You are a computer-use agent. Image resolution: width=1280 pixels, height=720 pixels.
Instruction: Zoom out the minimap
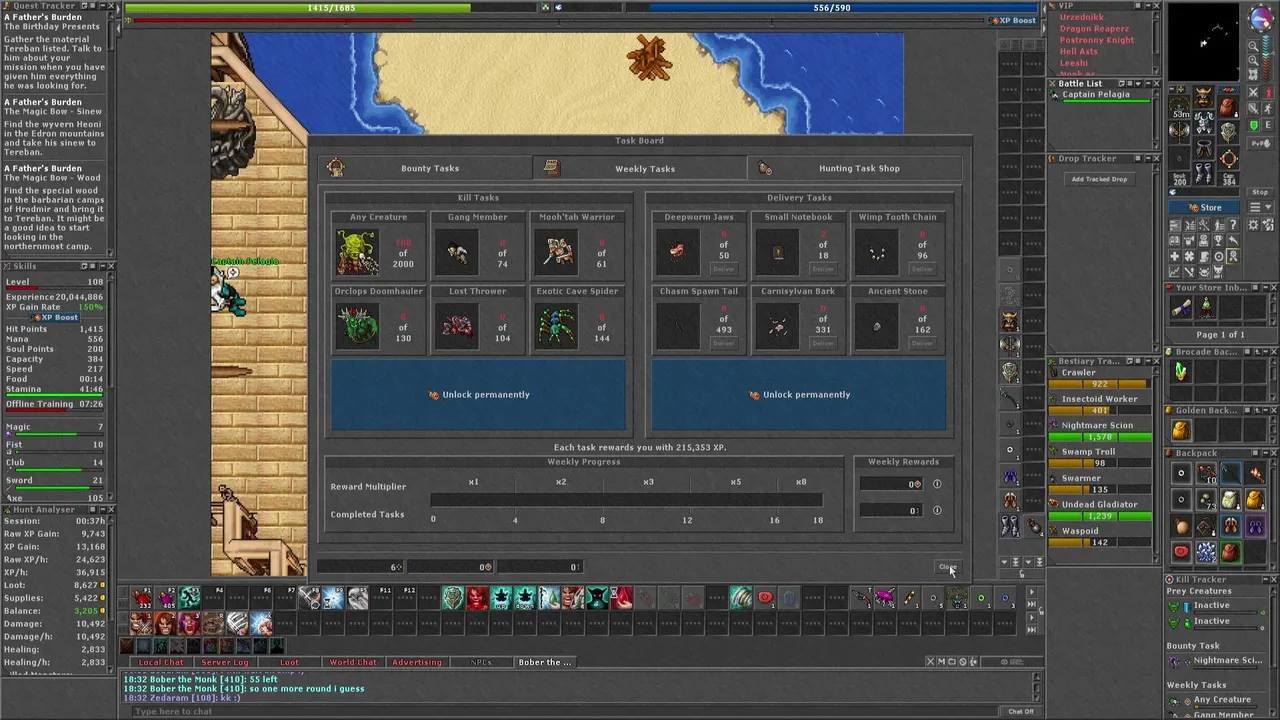[1253, 46]
